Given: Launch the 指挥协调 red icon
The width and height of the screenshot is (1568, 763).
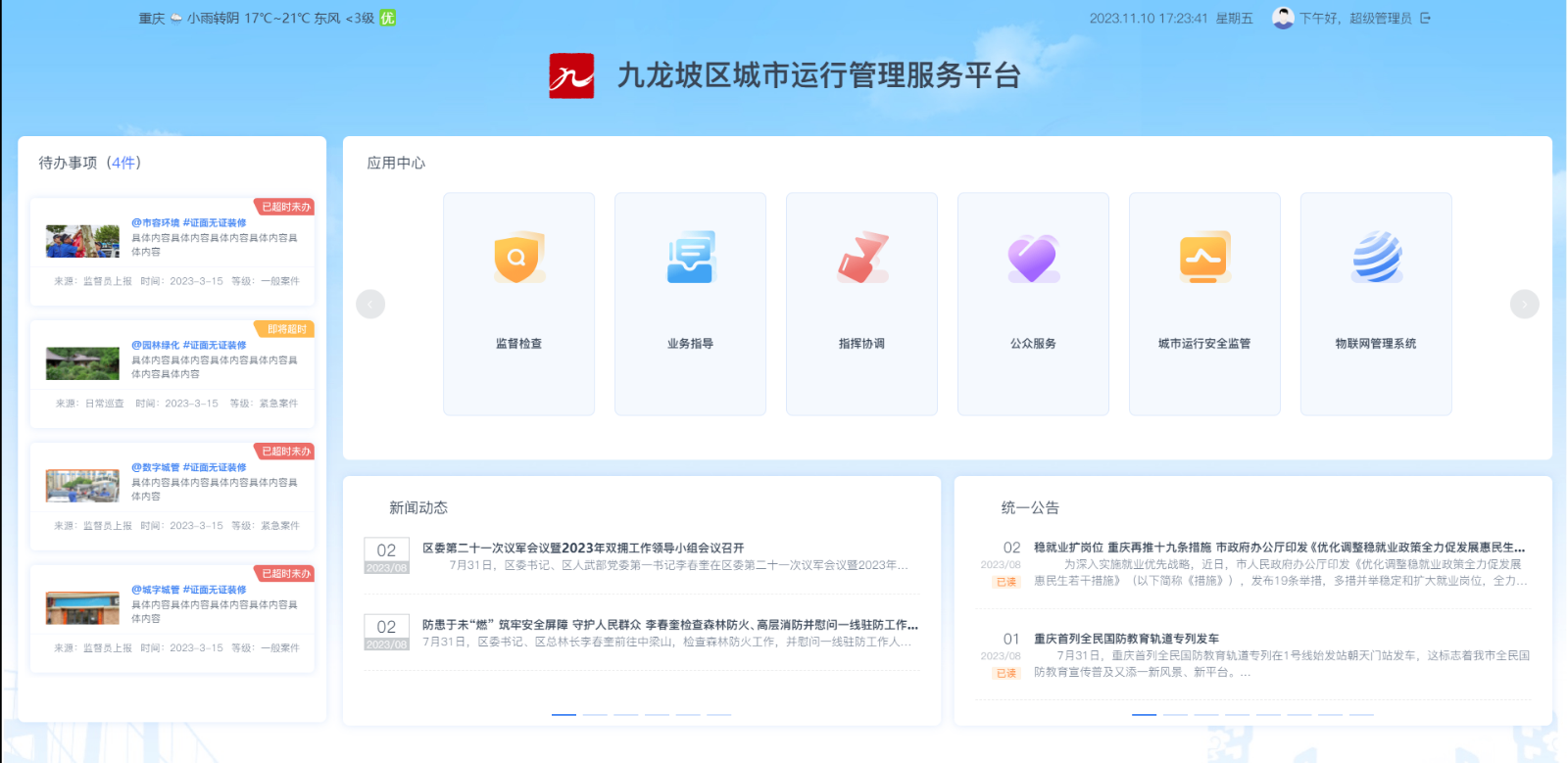Looking at the screenshot, I should [861, 259].
